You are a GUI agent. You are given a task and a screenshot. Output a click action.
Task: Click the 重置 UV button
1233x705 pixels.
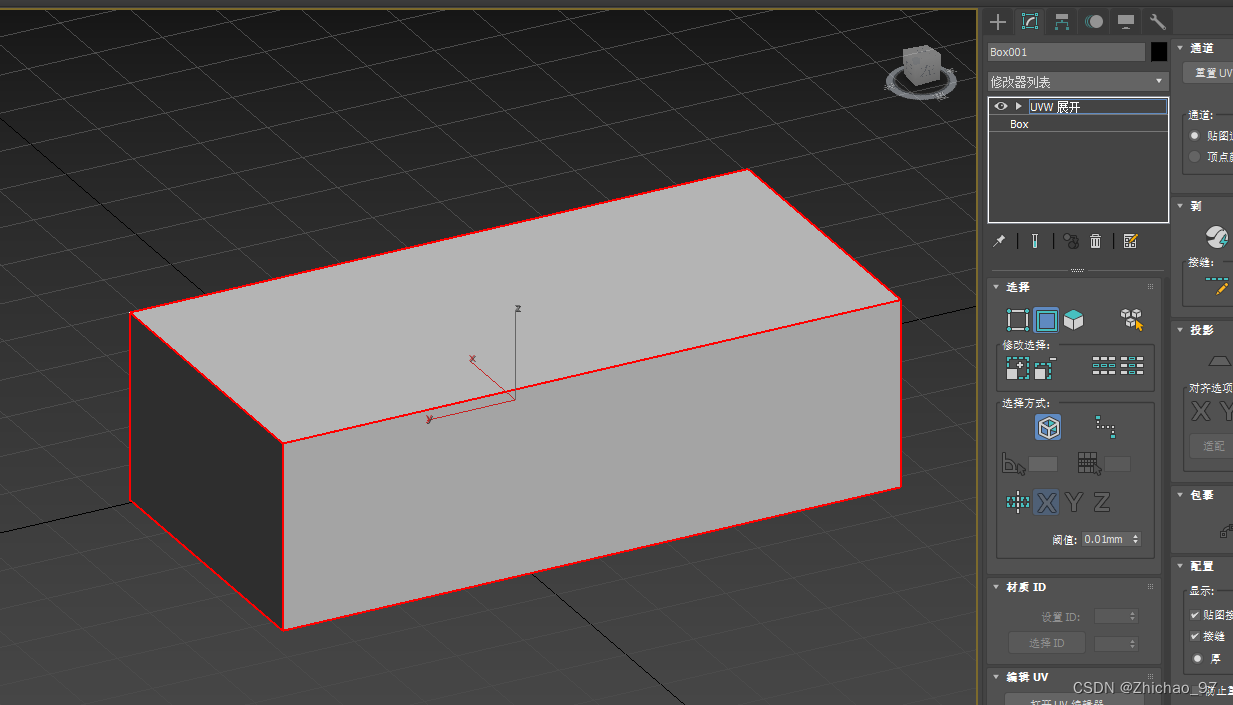(x=1208, y=73)
